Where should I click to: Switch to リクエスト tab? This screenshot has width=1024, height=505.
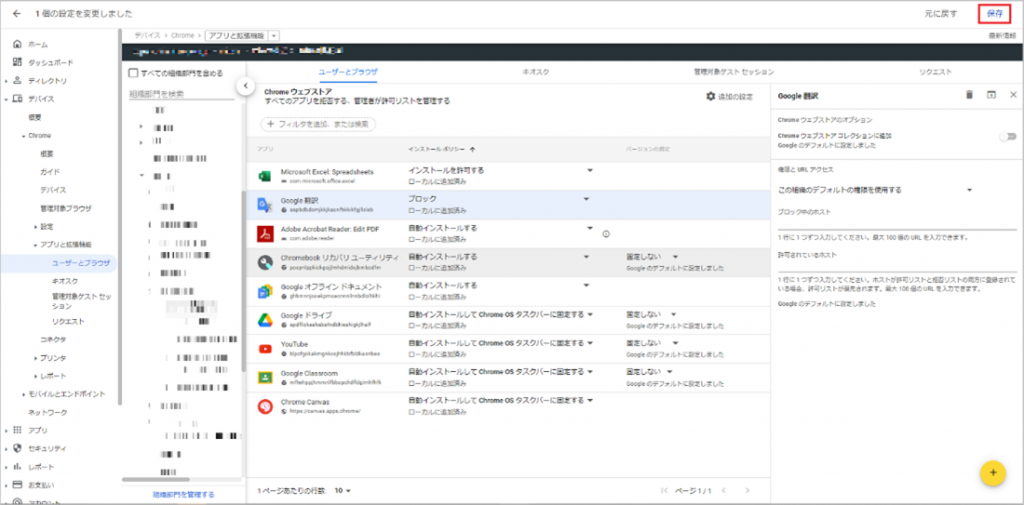[935, 73]
